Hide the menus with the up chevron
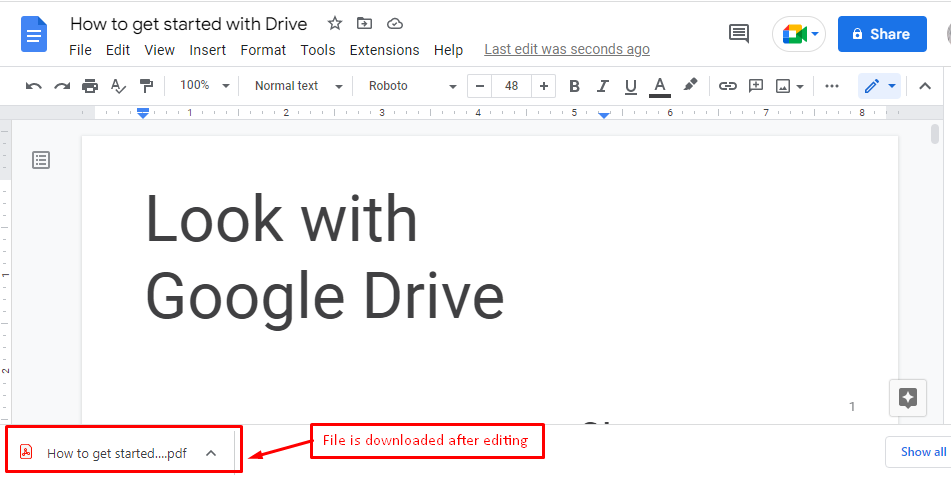Screen dimensions: 951x477 (925, 86)
